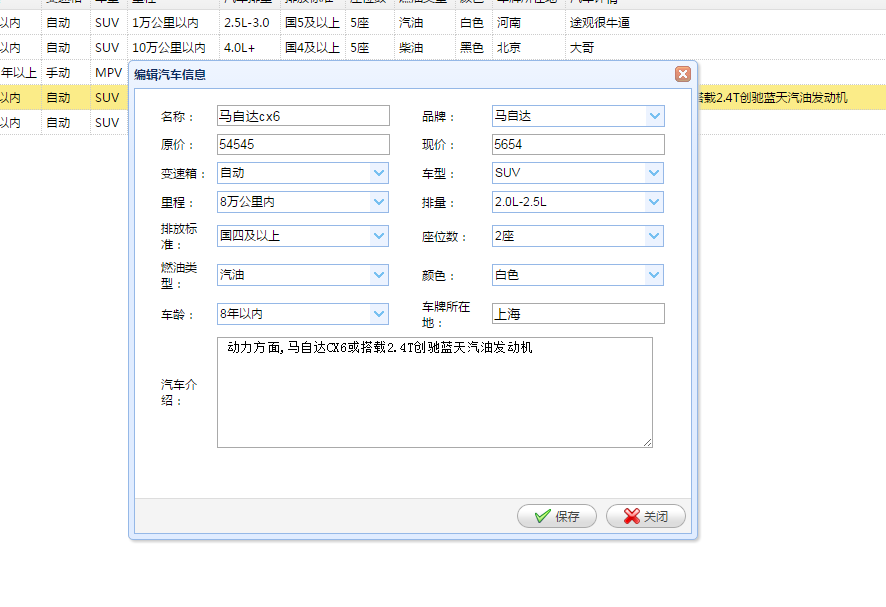Viewport: 886px width, 607px height.
Task: Select the 现价 field showing 5654
Action: click(578, 144)
